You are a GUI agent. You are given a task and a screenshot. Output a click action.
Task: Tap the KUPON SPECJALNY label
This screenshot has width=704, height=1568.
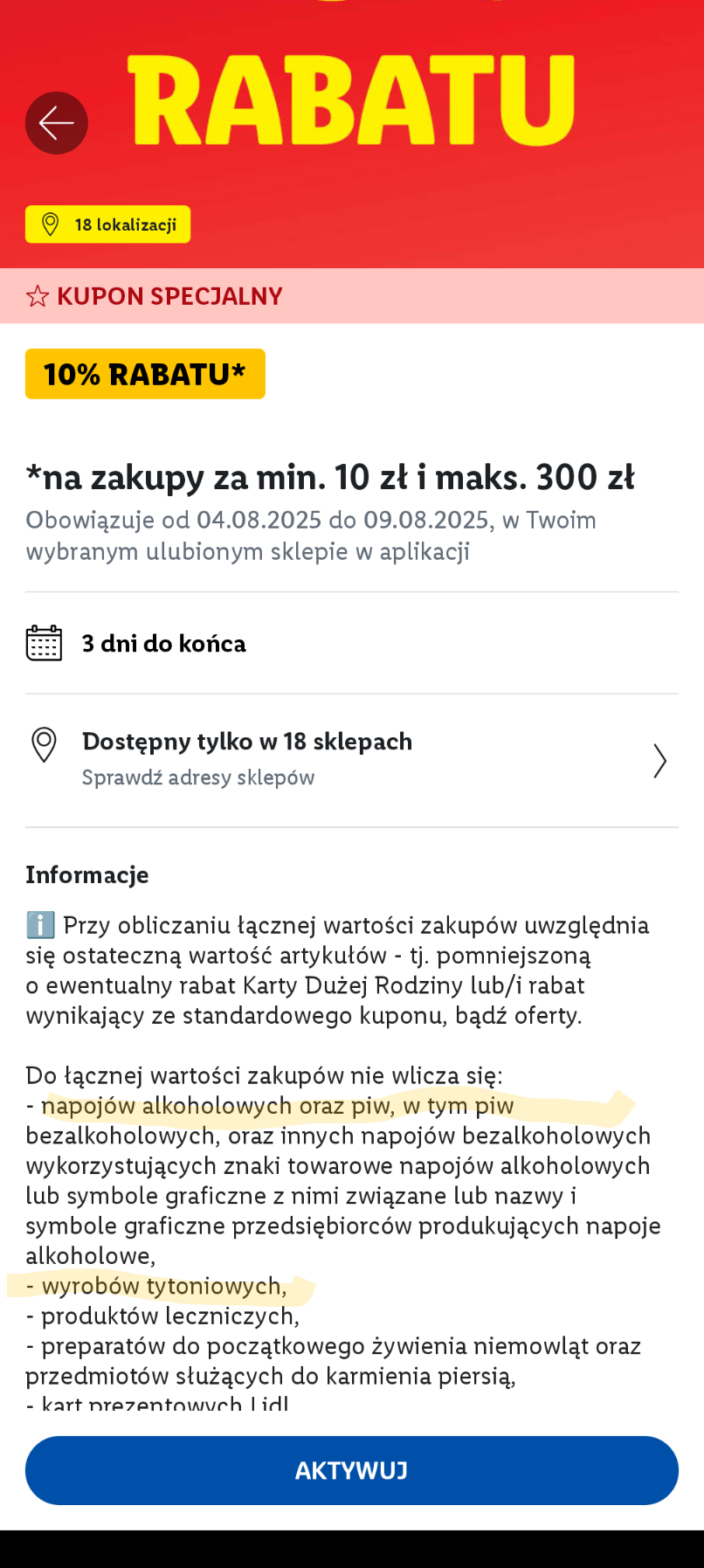point(169,297)
